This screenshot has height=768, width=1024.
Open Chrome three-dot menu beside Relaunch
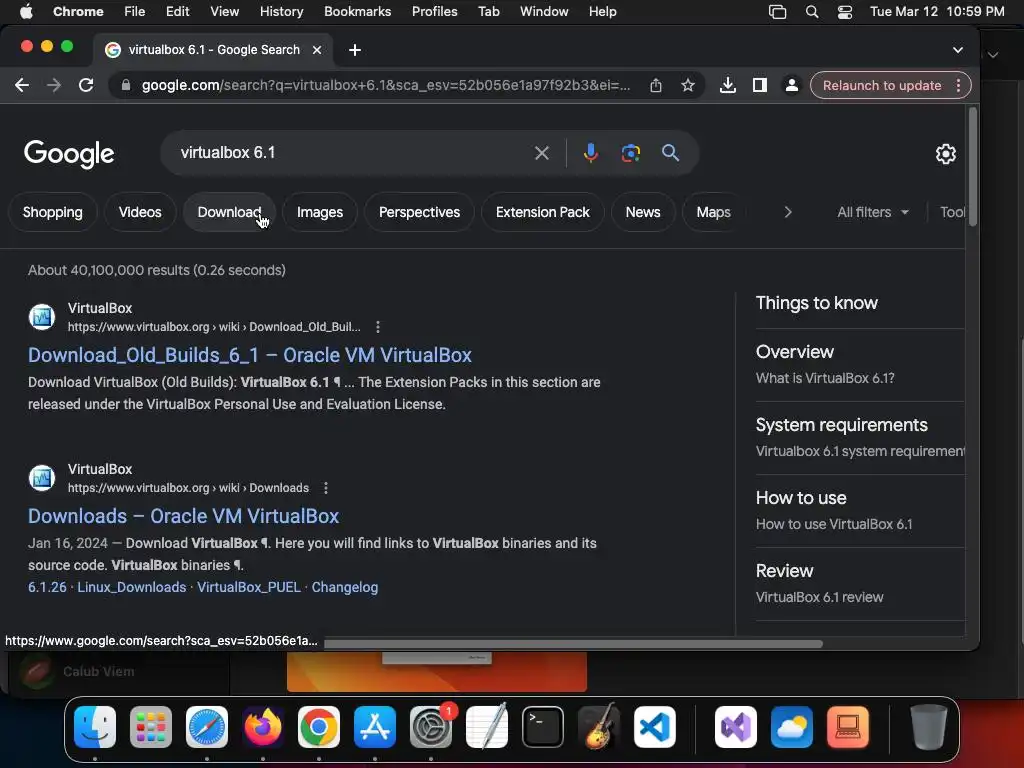(958, 86)
